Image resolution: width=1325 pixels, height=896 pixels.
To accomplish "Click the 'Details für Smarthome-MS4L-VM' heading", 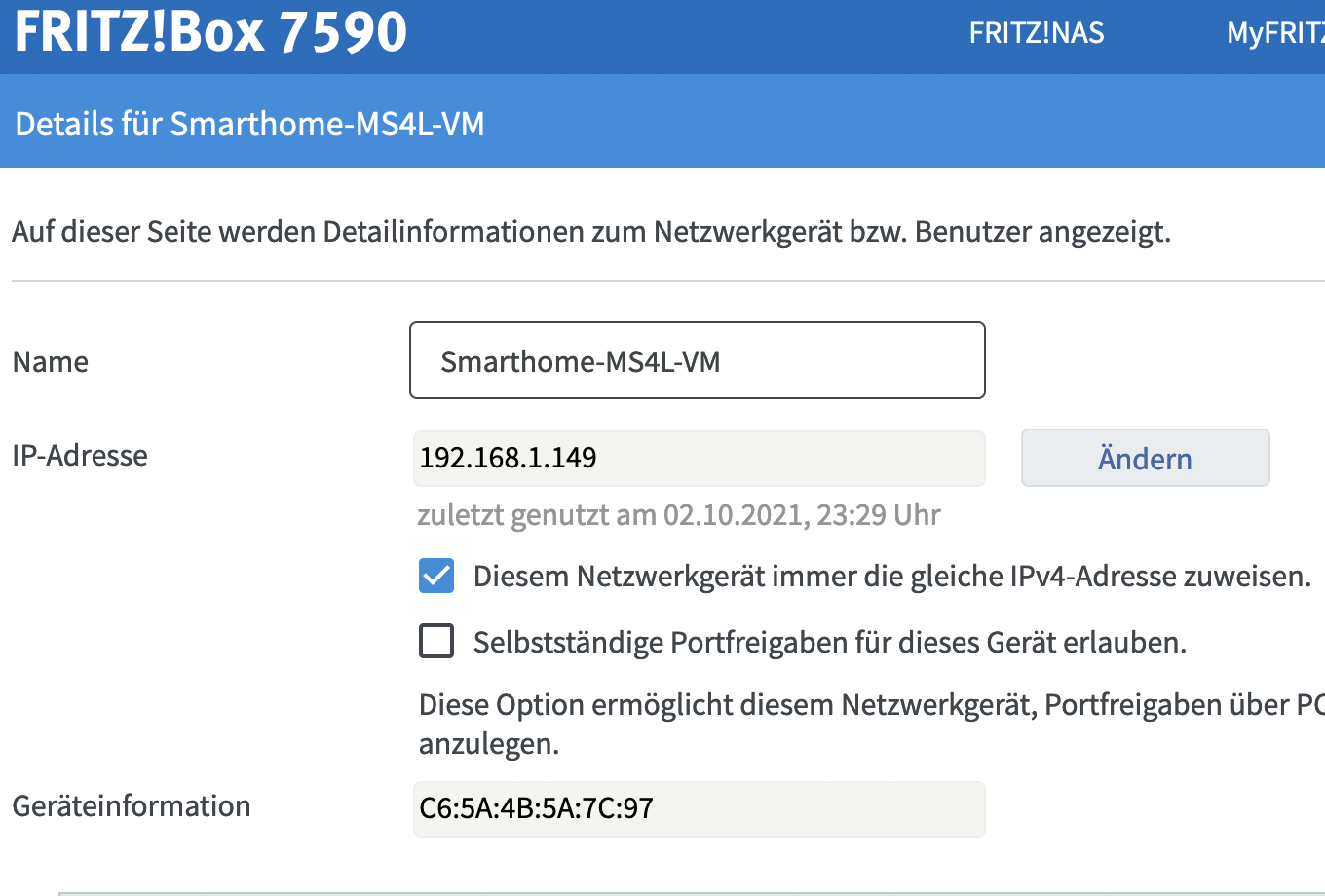I will coord(250,125).
